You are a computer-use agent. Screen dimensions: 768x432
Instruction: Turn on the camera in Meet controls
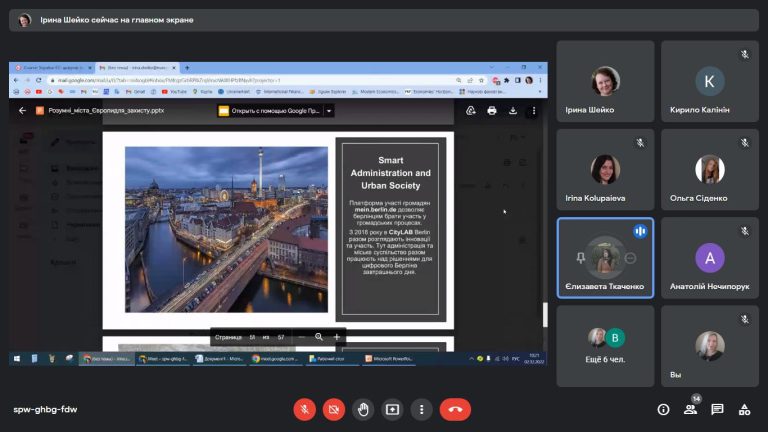334,409
